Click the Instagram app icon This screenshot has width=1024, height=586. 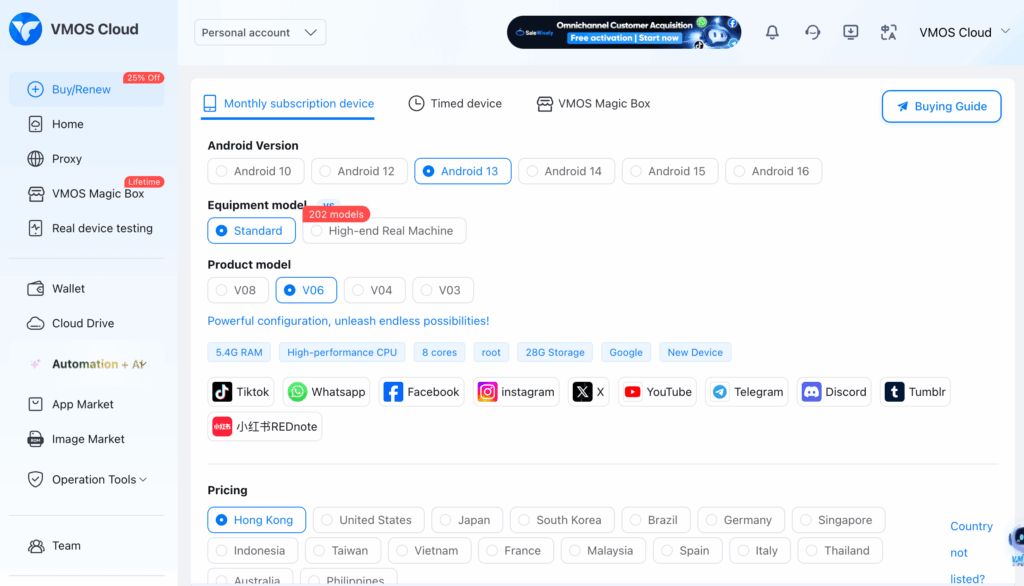point(487,392)
